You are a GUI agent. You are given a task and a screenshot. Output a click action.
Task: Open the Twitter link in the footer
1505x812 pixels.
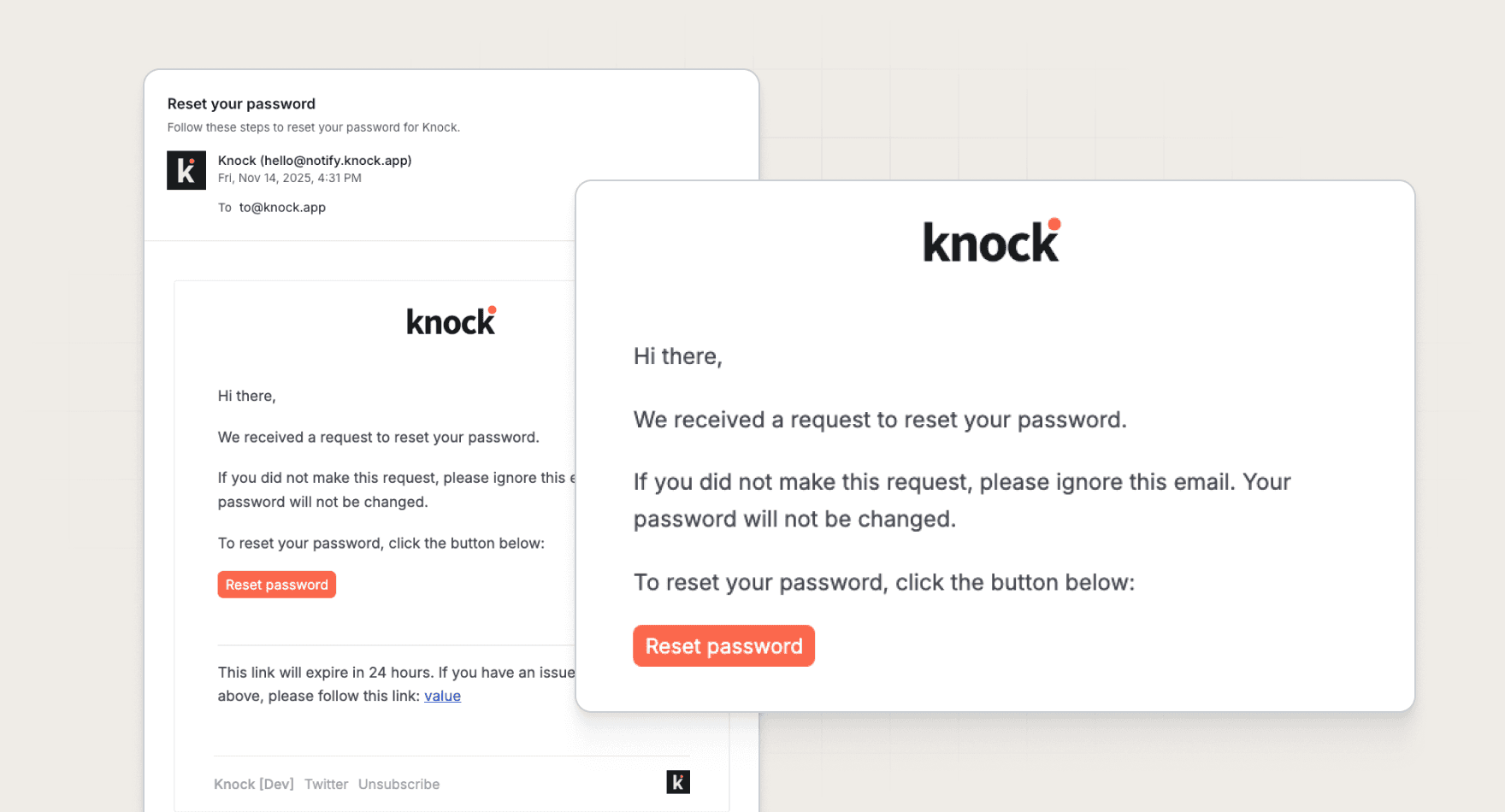(x=326, y=784)
